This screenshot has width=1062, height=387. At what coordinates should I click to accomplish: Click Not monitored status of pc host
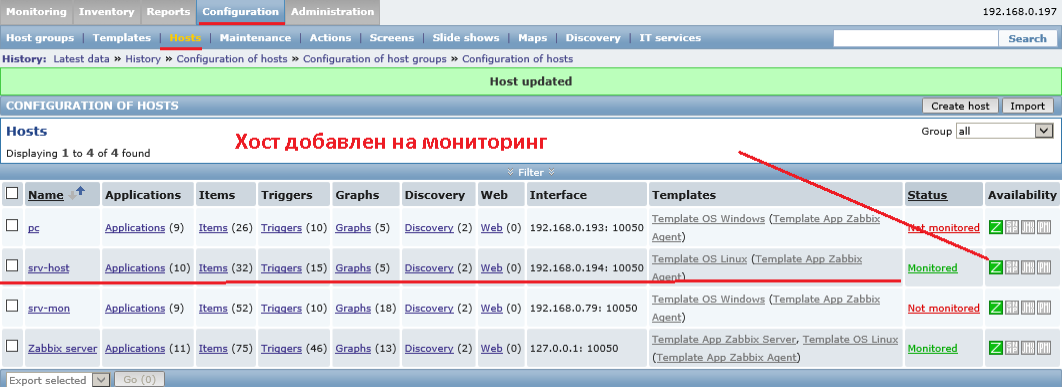coord(943,228)
